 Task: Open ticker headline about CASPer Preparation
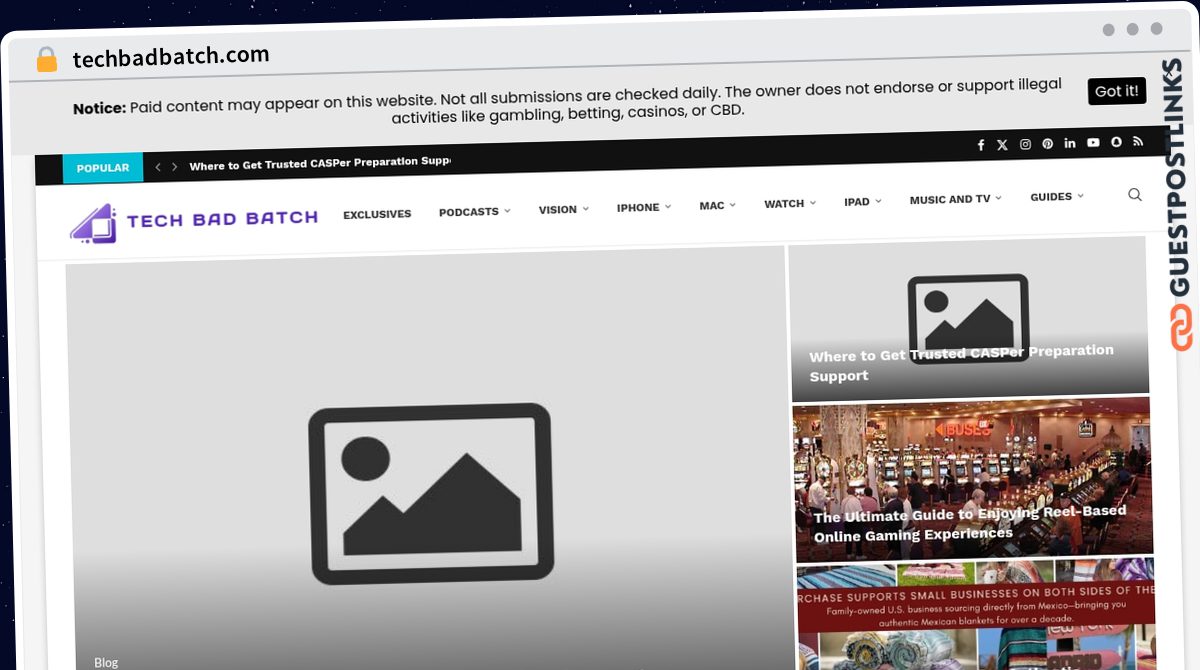click(320, 164)
